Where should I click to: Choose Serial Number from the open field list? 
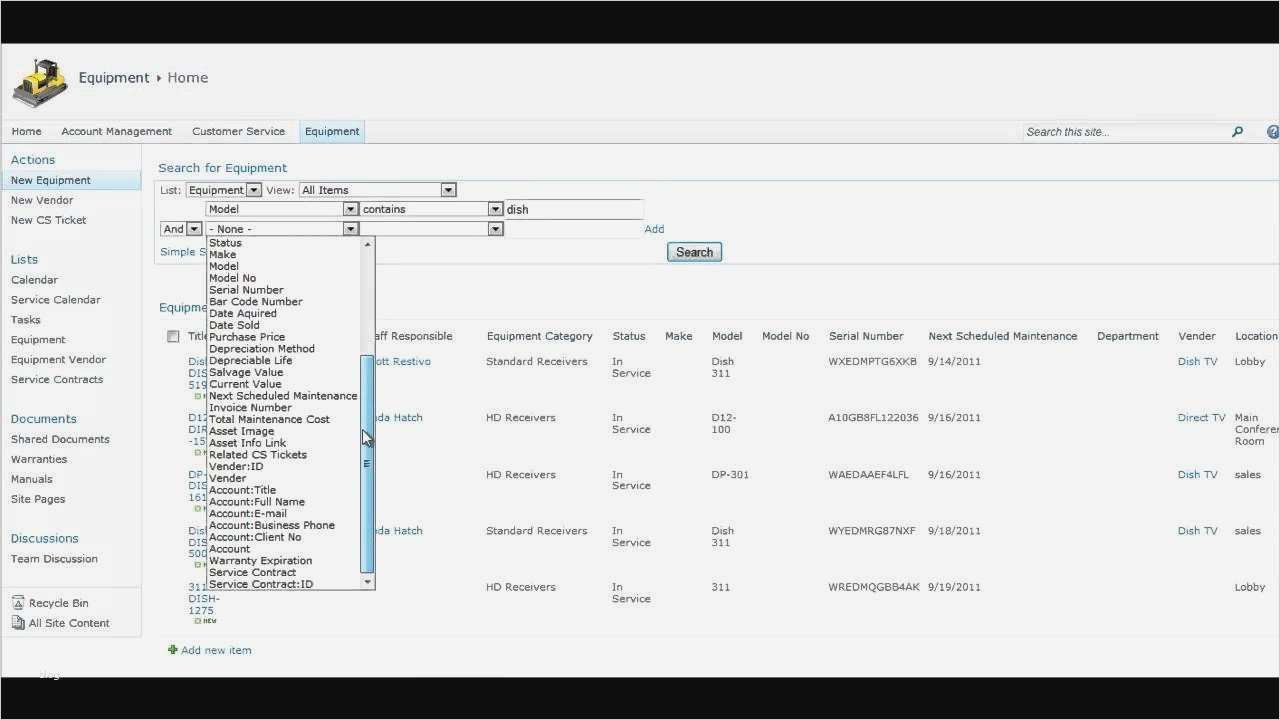[246, 290]
